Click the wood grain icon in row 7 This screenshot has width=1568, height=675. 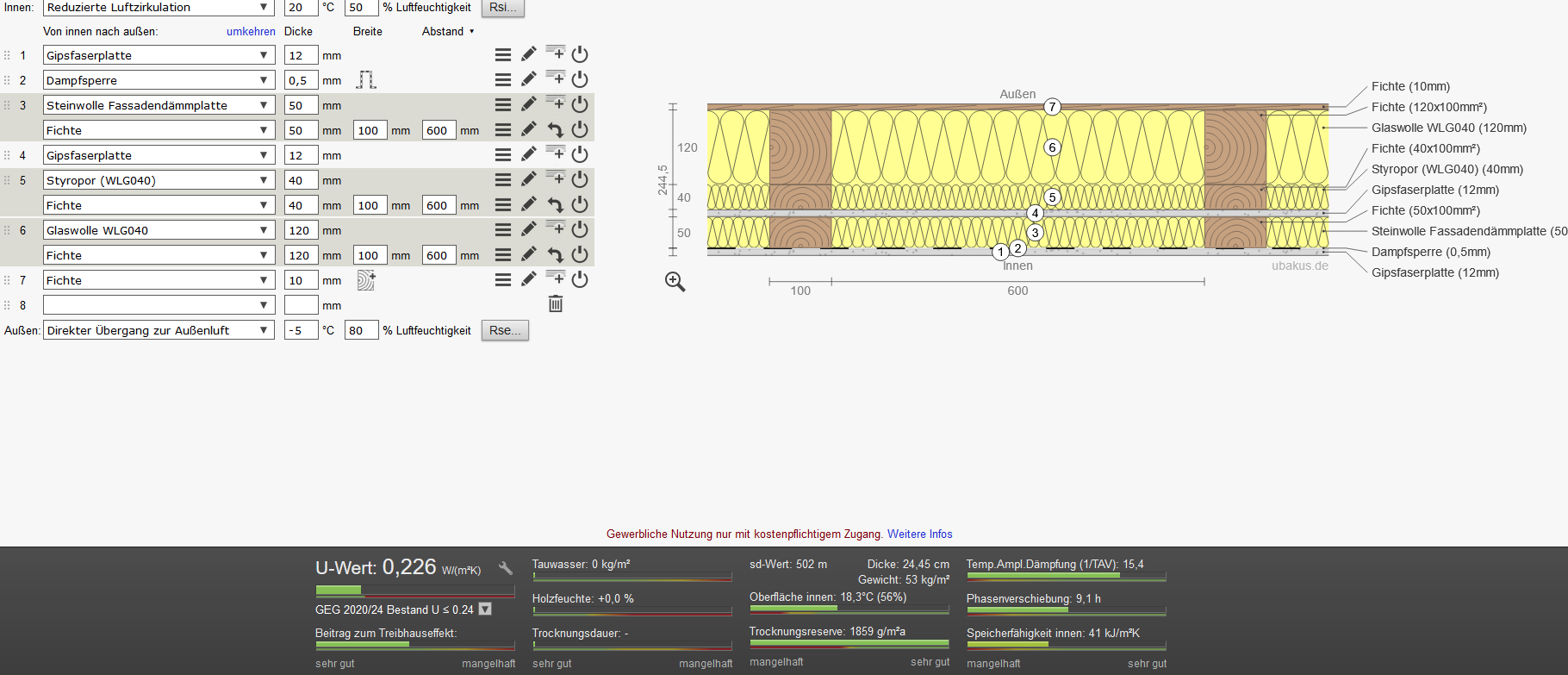pyautogui.click(x=366, y=280)
